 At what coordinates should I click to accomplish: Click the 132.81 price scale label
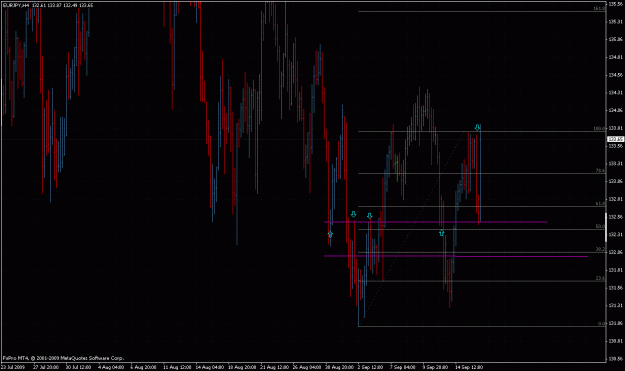tap(615, 199)
